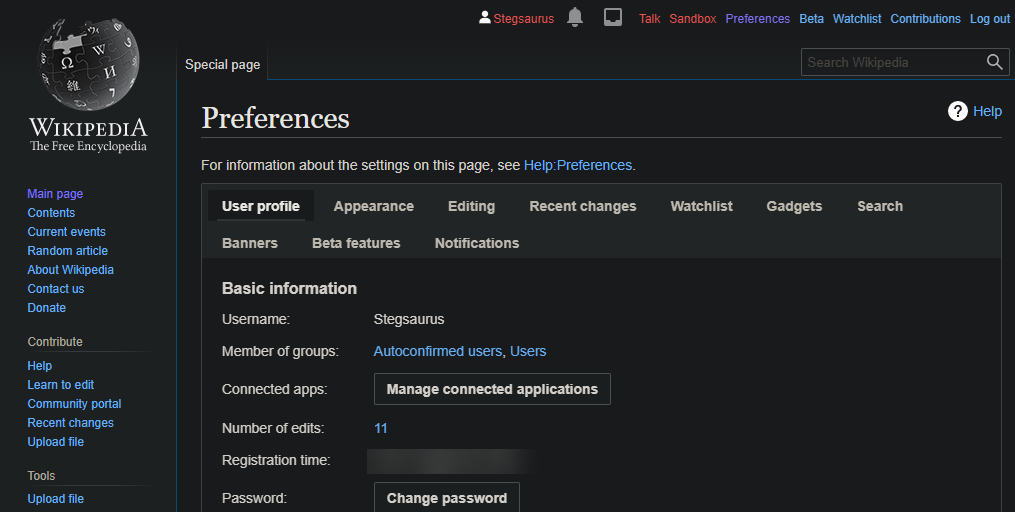
Task: Open the Help:Preferences link
Action: click(x=578, y=165)
